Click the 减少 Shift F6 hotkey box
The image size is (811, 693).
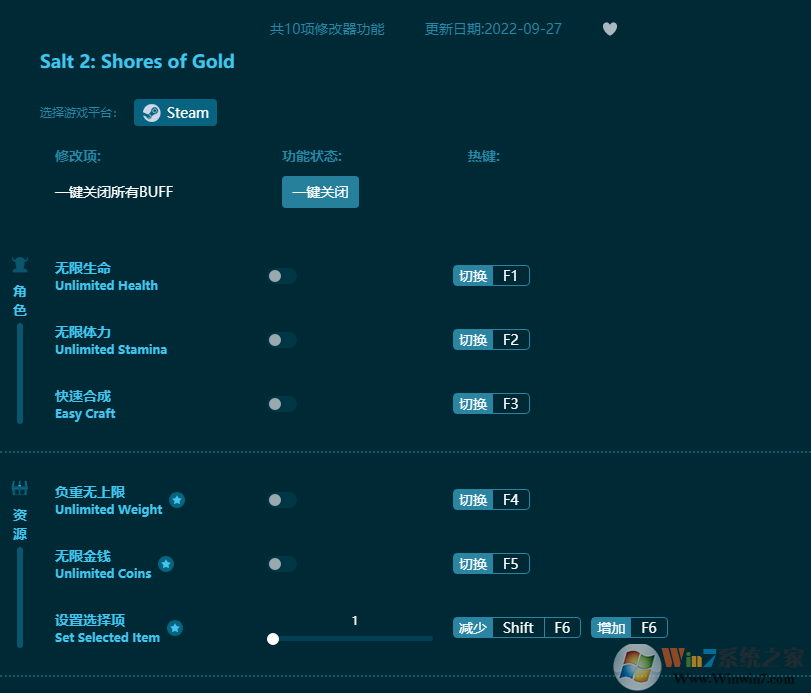pyautogui.click(x=517, y=628)
